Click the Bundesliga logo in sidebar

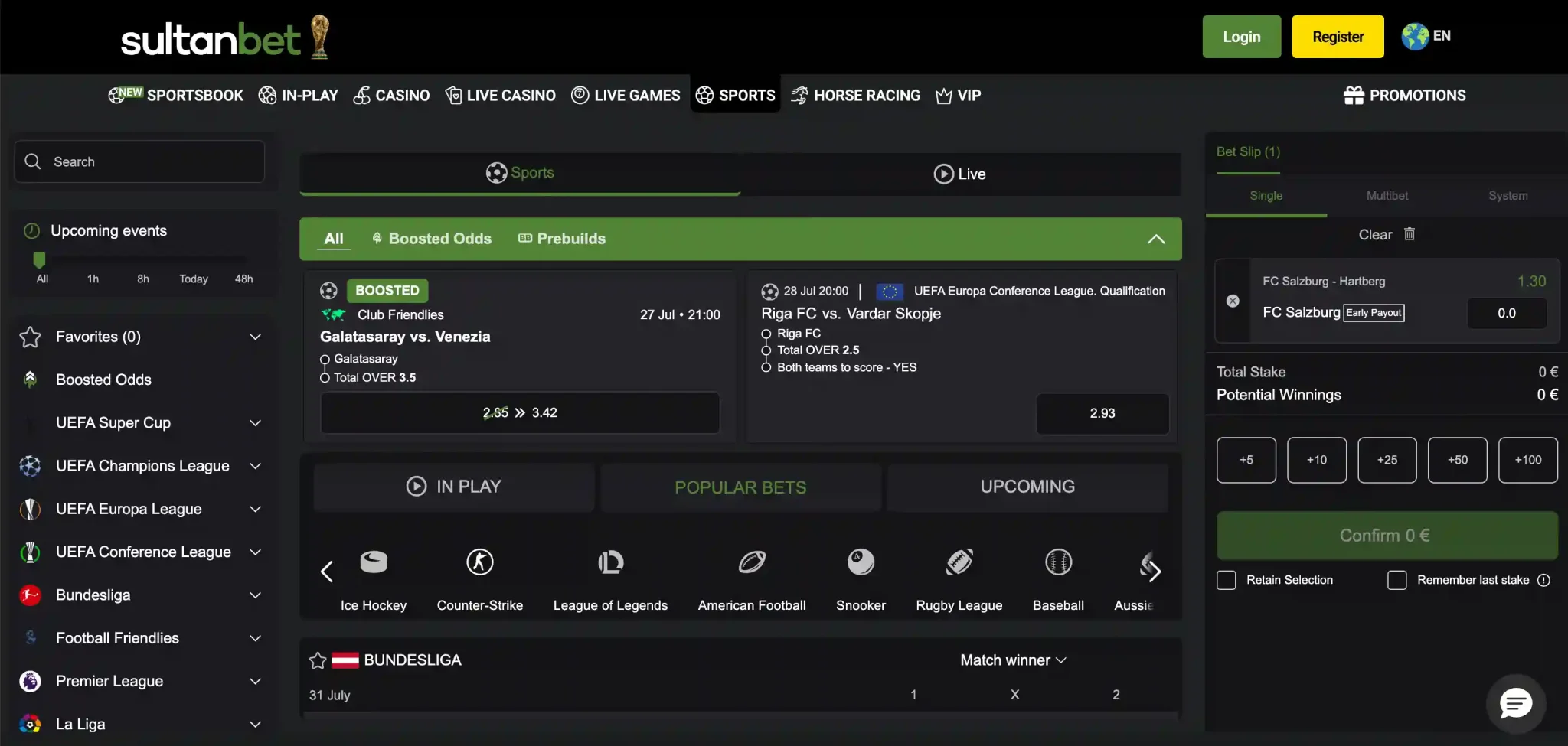pos(30,595)
